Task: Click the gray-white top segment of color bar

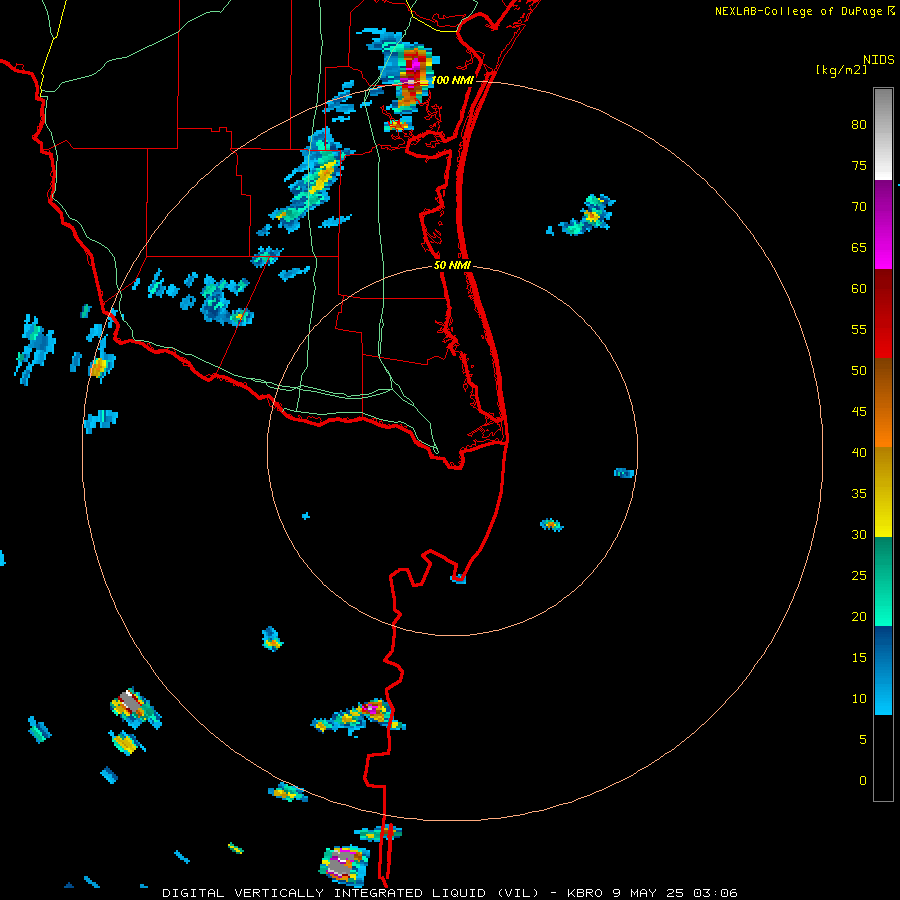Action: point(883,135)
